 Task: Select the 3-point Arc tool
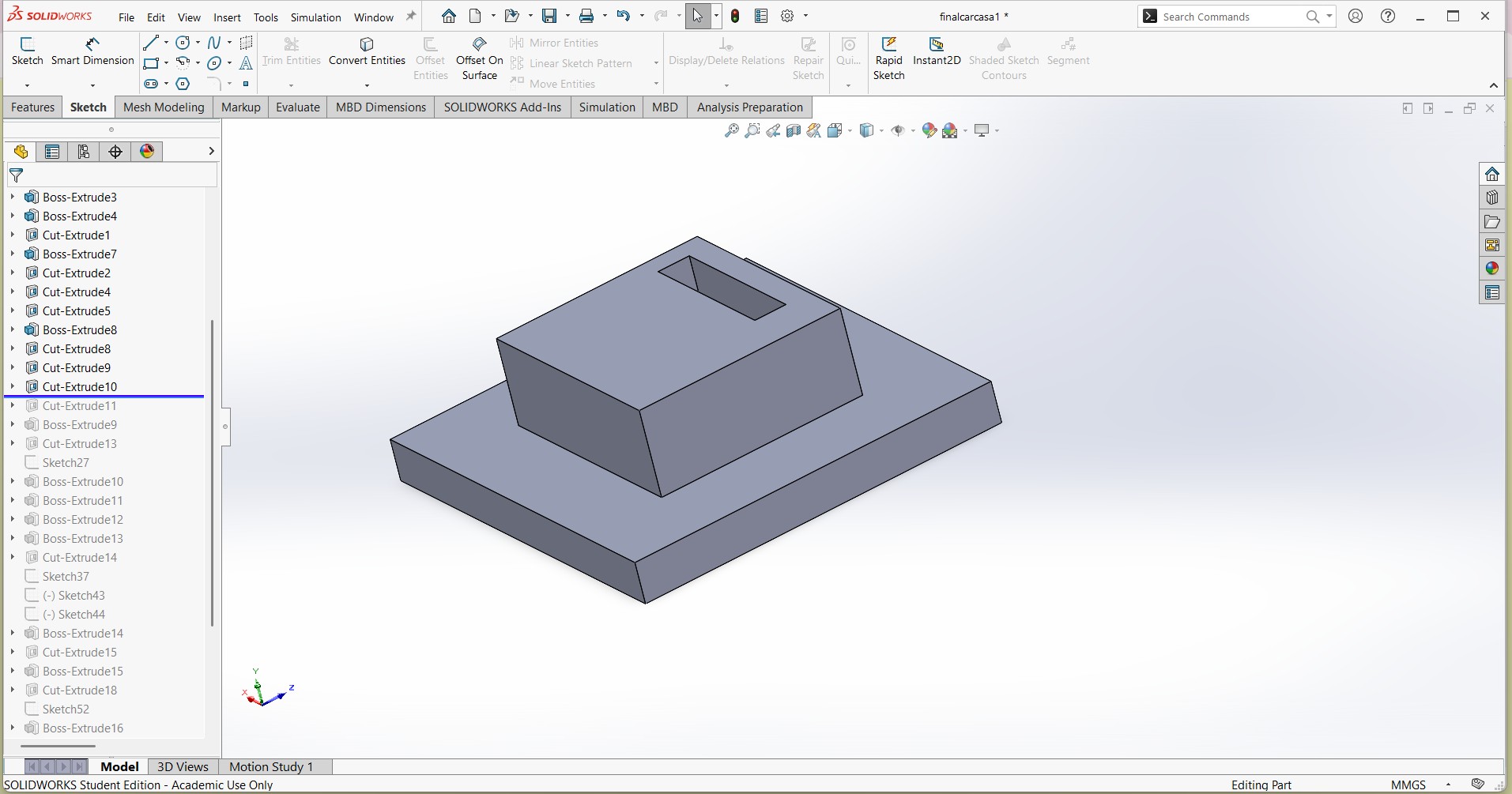pos(183,63)
